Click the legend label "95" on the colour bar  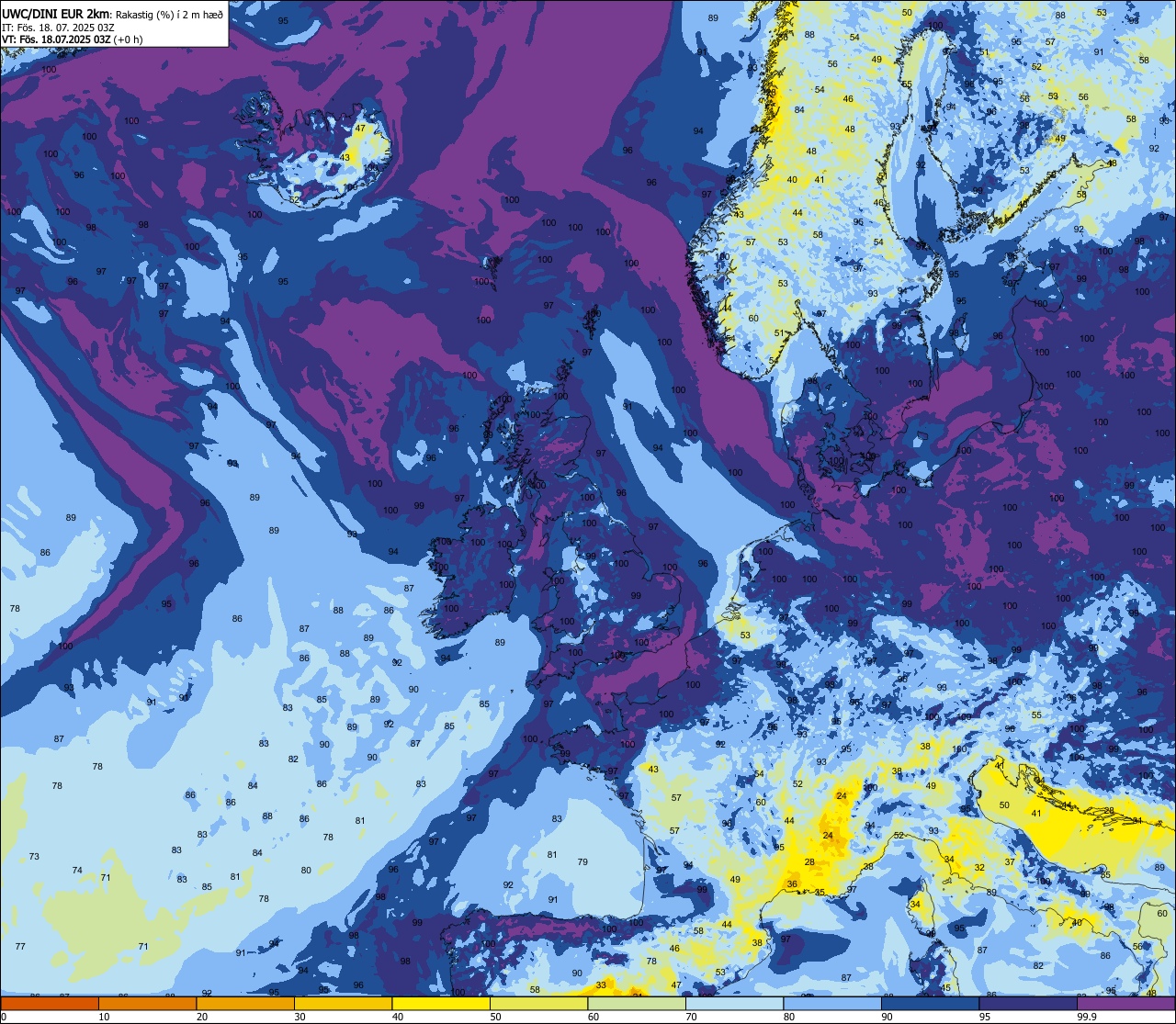pyautogui.click(x=984, y=1017)
